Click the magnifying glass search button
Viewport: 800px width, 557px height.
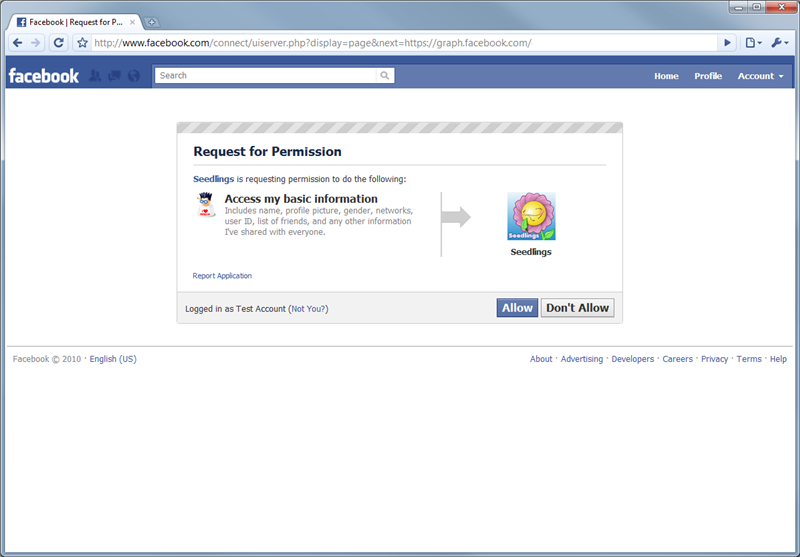385,75
